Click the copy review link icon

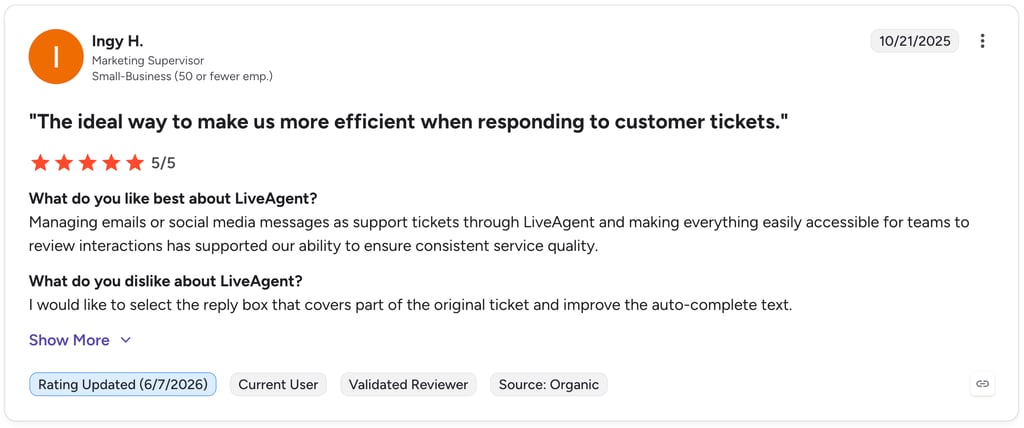click(x=982, y=384)
